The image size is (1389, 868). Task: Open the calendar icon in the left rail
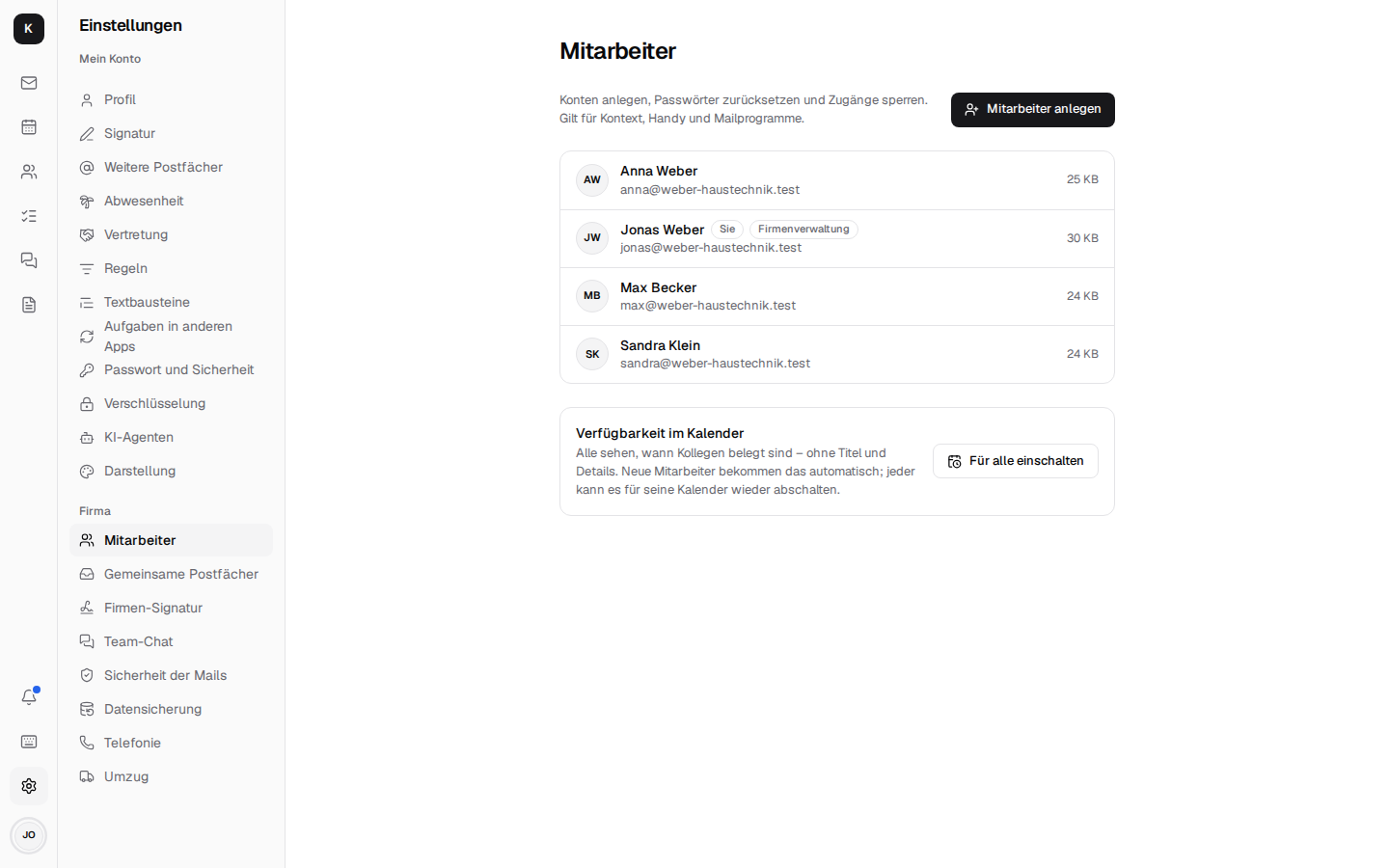29,127
